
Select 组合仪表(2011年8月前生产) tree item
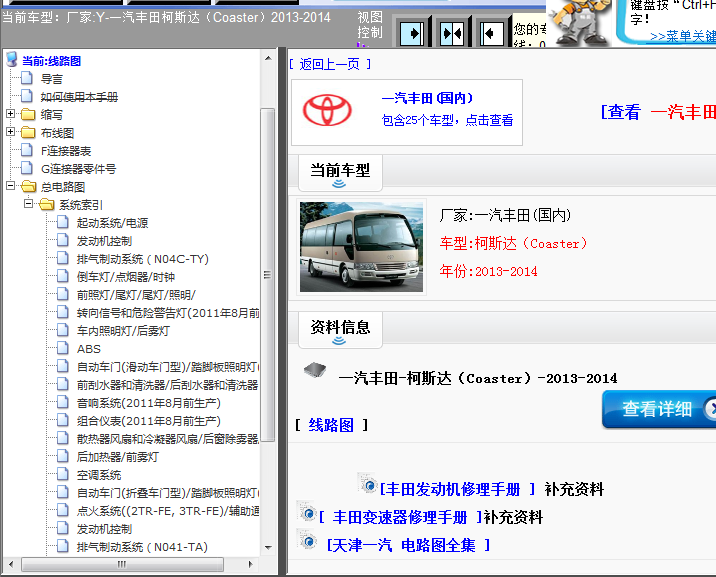[x=148, y=421]
